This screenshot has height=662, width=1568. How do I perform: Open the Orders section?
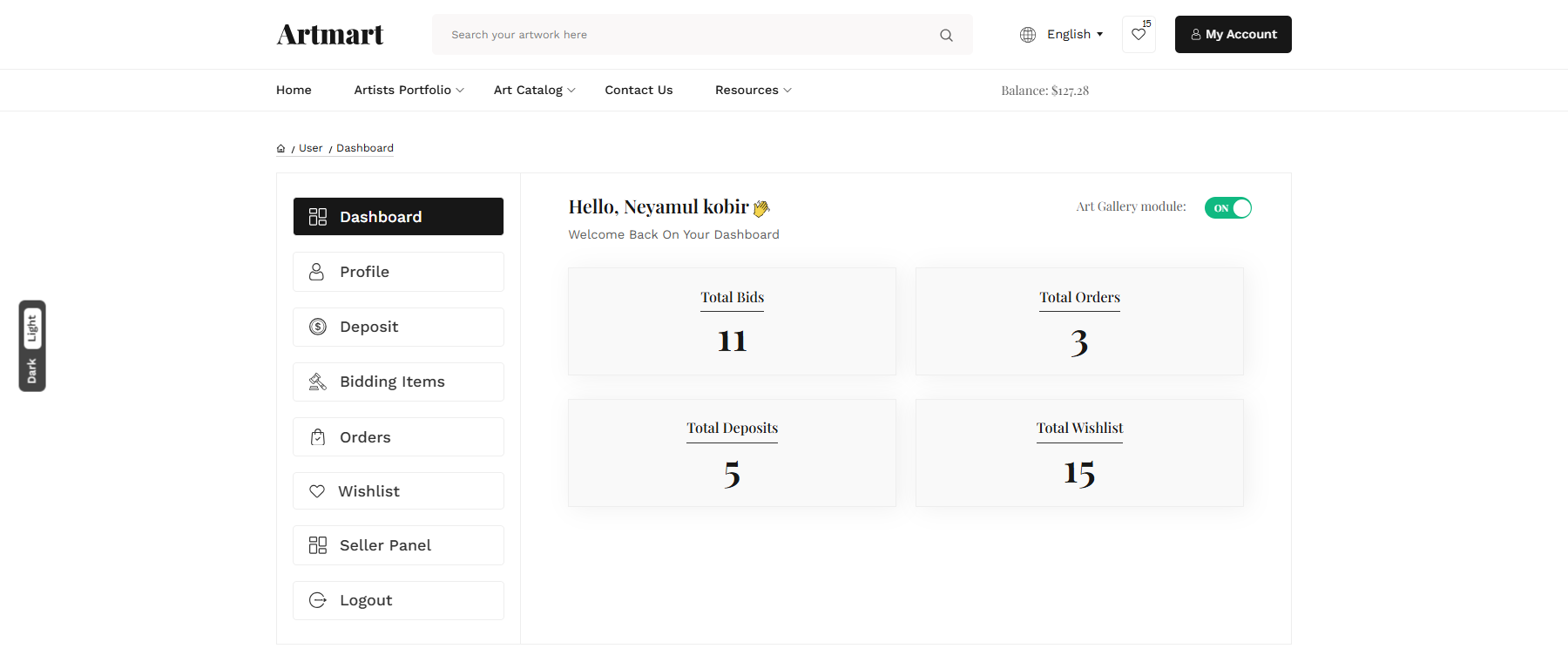click(x=398, y=437)
